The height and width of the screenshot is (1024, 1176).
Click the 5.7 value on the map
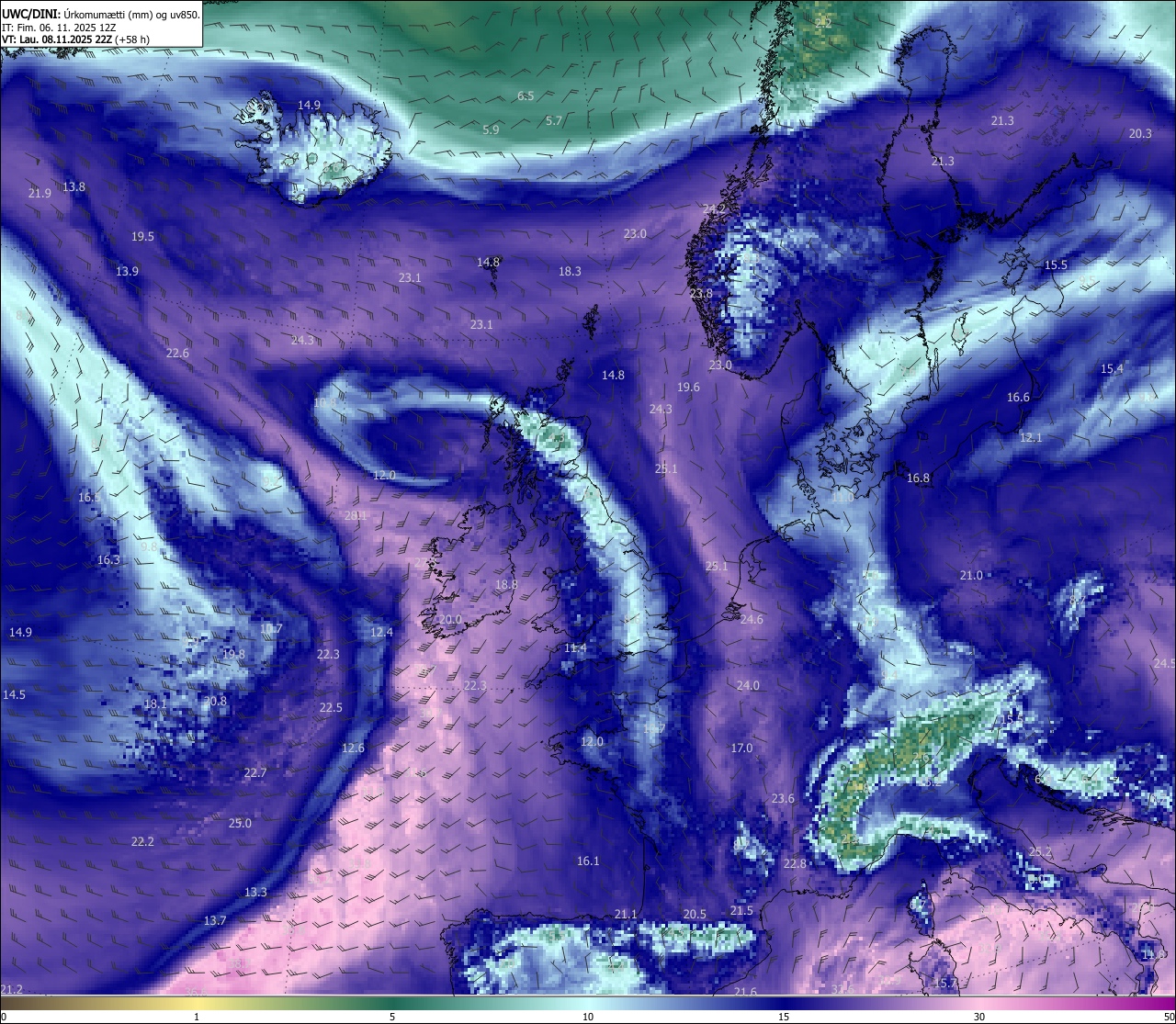tap(554, 121)
